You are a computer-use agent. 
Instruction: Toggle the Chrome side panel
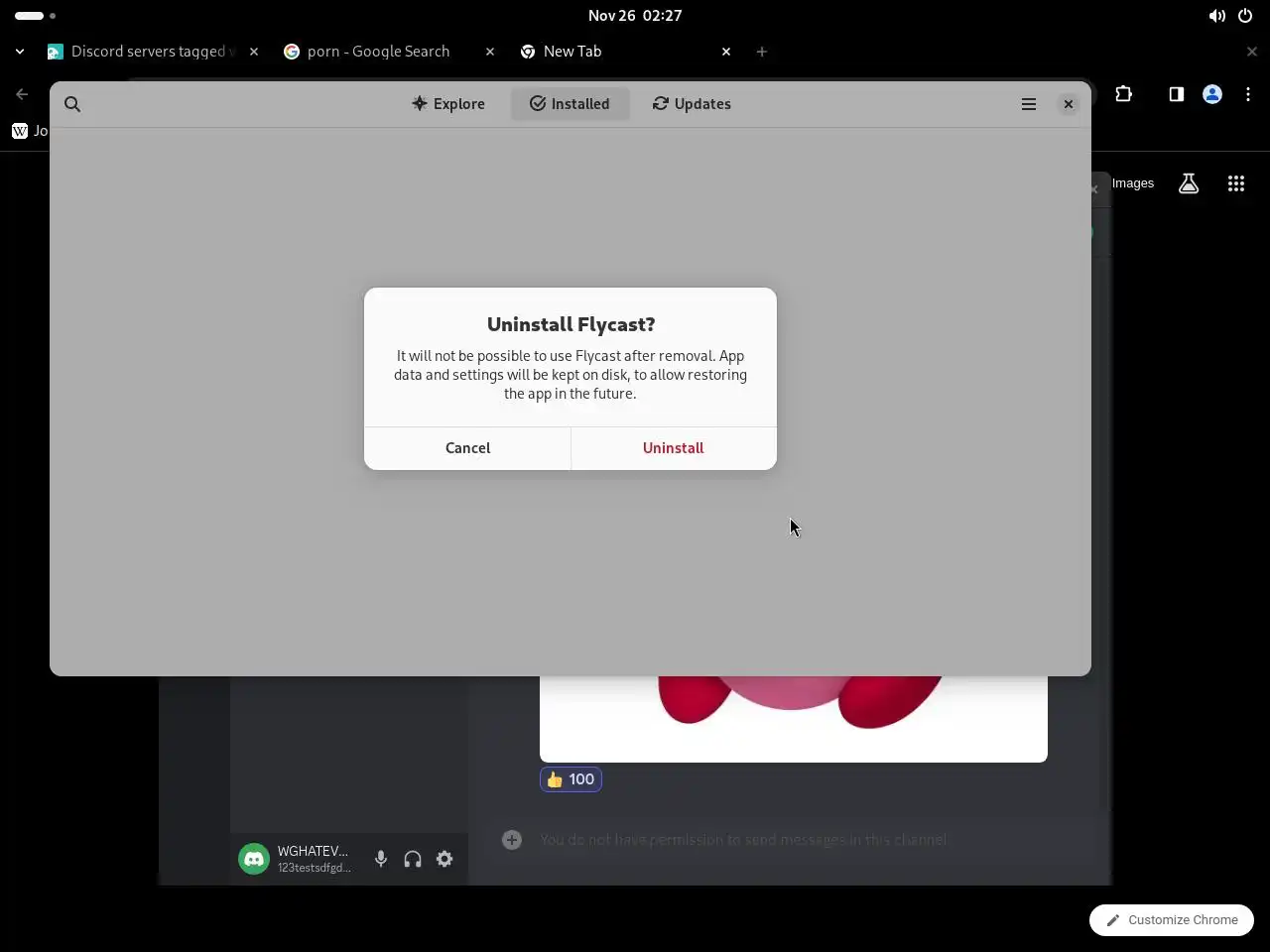pos(1176,94)
